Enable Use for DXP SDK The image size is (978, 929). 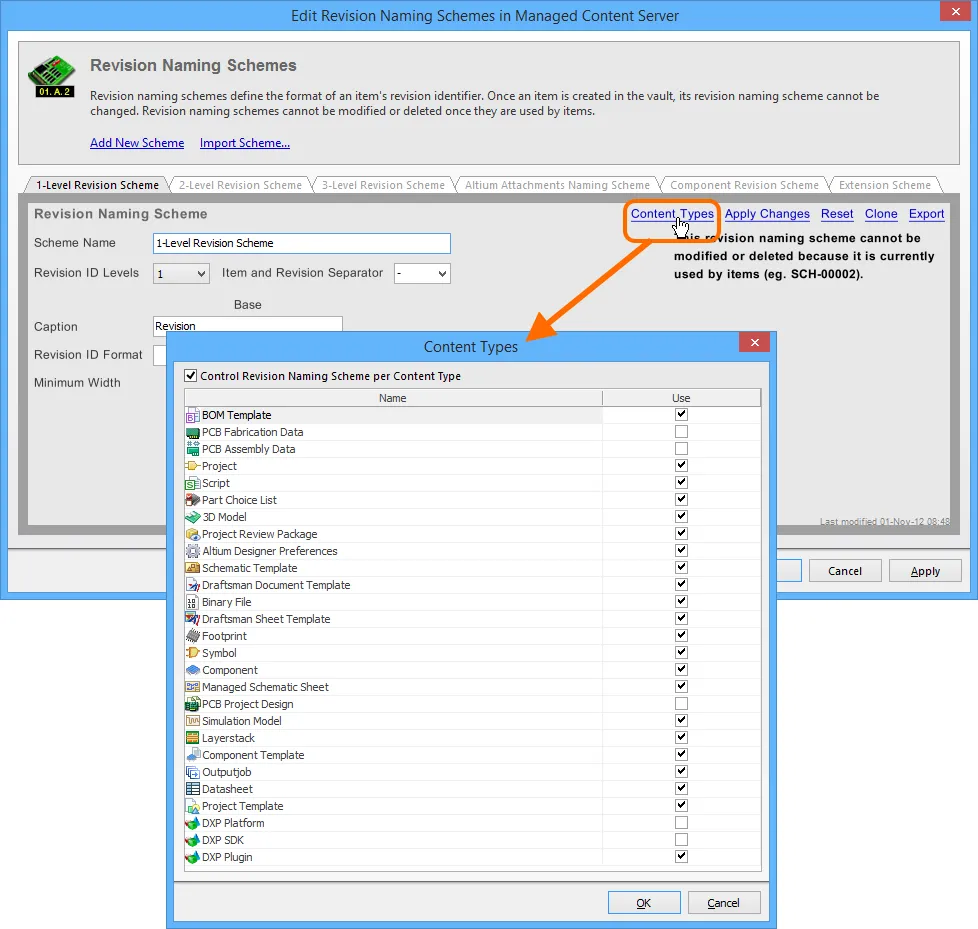coord(681,840)
